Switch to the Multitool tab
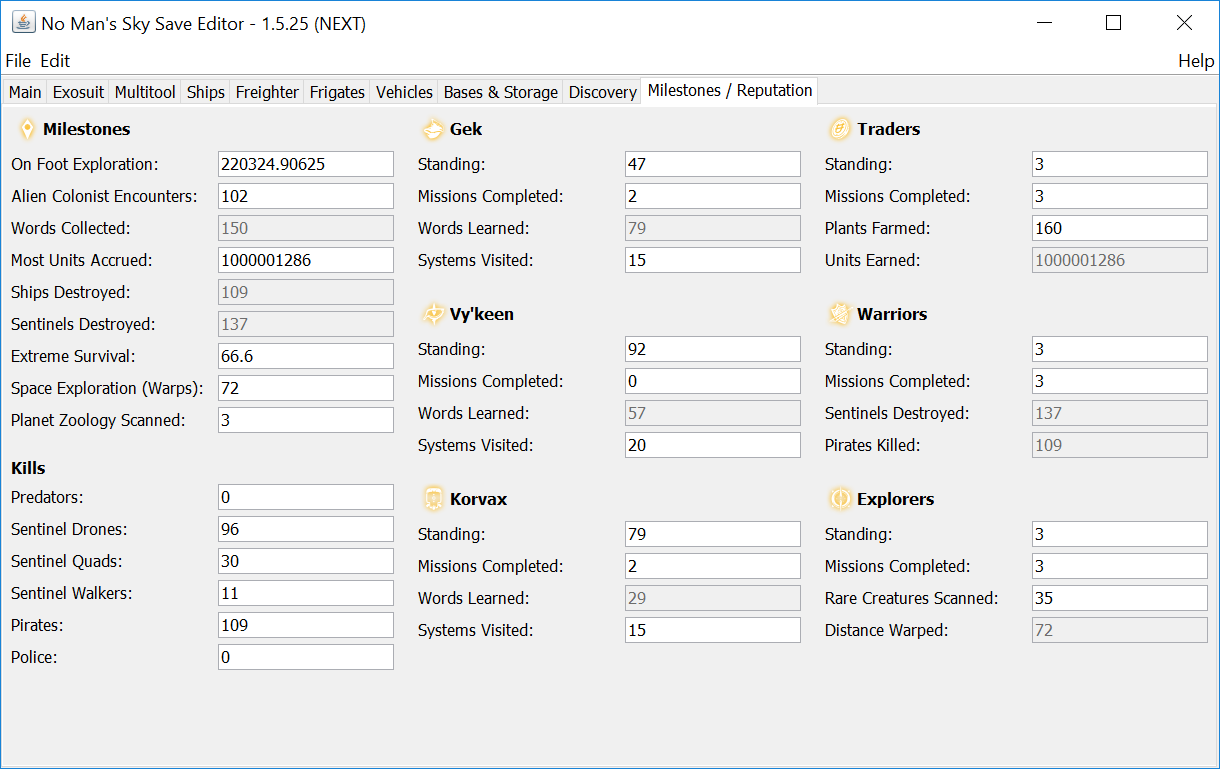The height and width of the screenshot is (769, 1220). point(145,92)
